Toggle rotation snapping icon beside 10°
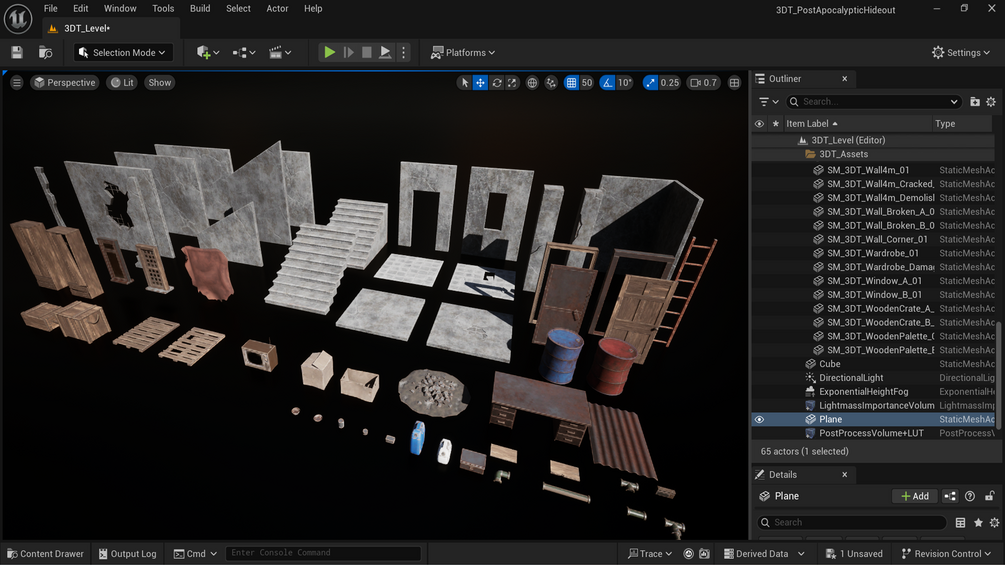 coord(607,83)
